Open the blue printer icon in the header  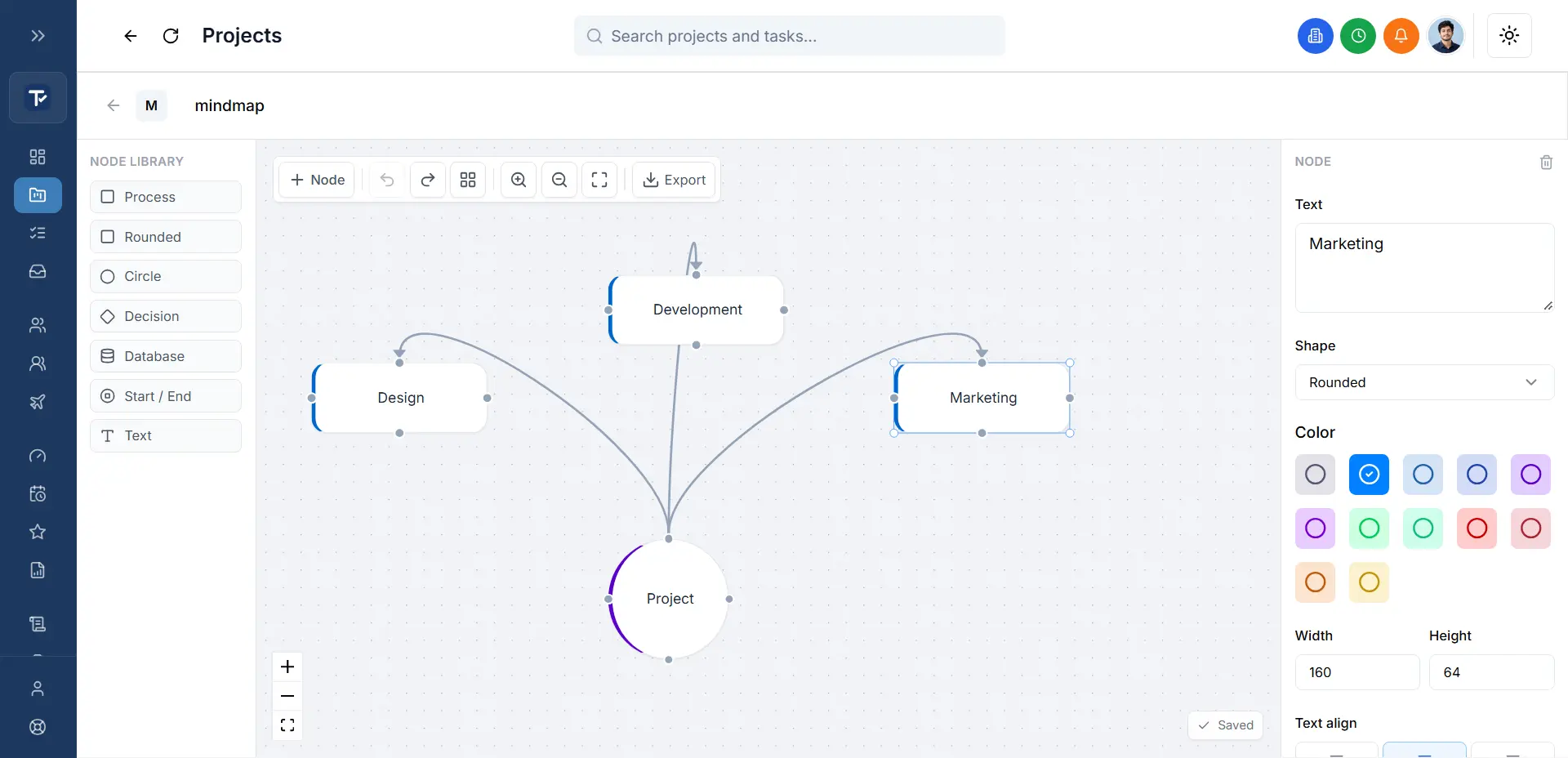1315,36
